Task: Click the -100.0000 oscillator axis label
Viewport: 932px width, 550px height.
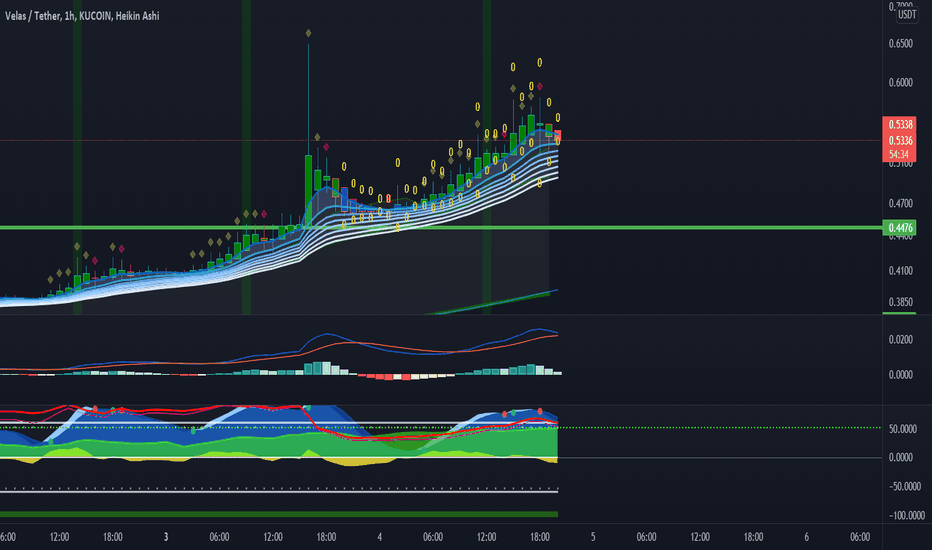Action: (906, 515)
